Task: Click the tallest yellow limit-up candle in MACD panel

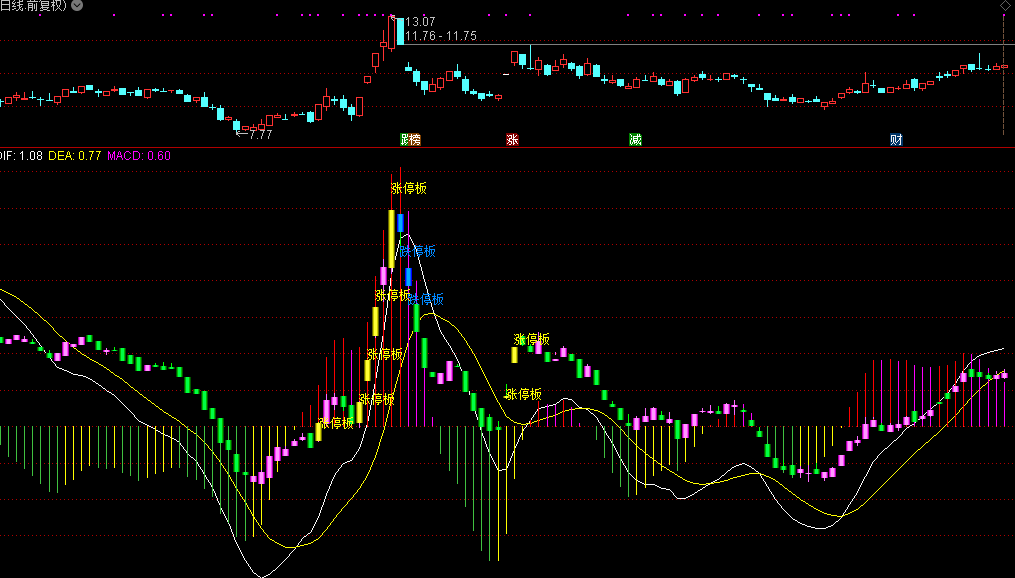Action: (x=391, y=238)
